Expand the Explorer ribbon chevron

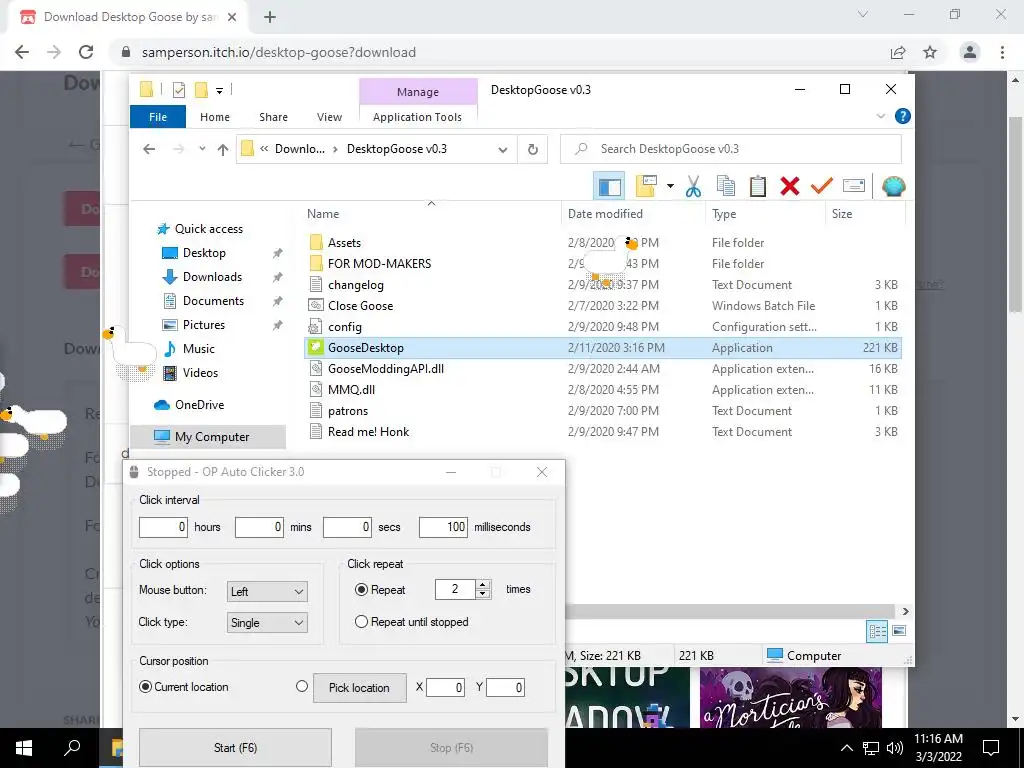(x=880, y=116)
